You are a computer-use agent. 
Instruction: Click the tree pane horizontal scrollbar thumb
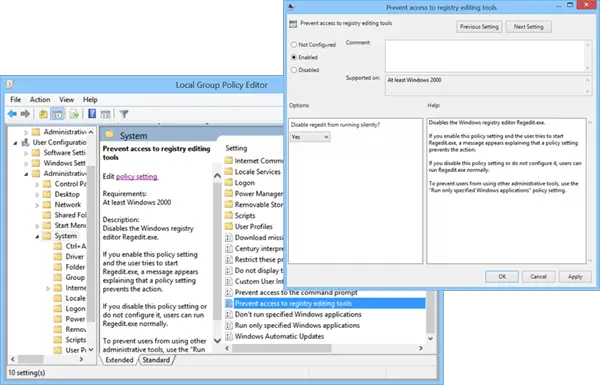pos(31,359)
